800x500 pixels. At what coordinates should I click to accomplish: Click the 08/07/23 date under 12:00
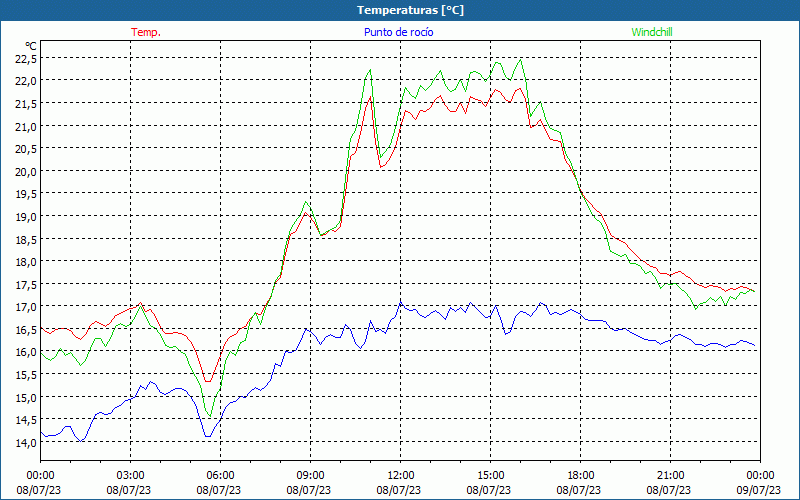point(399,490)
